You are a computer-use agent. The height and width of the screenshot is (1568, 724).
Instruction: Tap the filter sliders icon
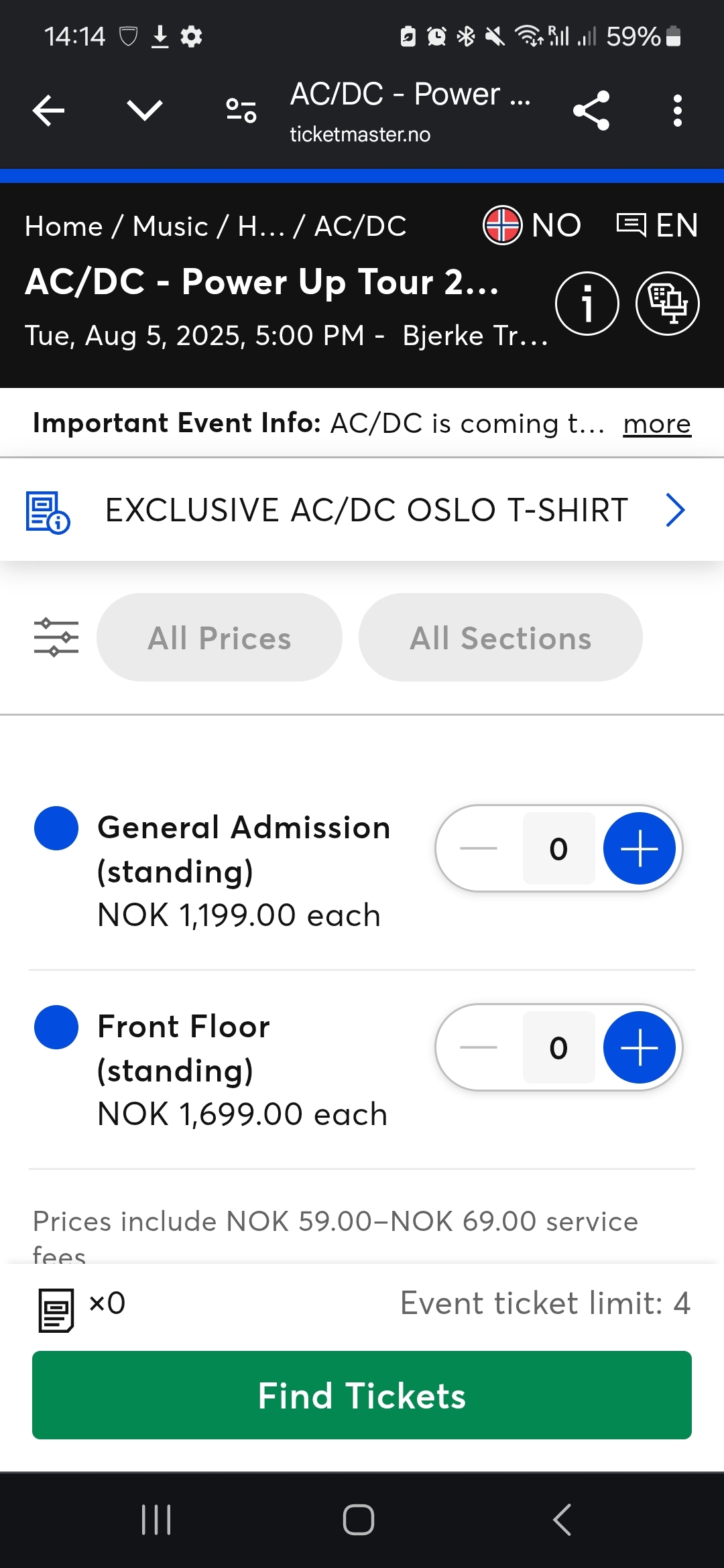click(x=56, y=637)
